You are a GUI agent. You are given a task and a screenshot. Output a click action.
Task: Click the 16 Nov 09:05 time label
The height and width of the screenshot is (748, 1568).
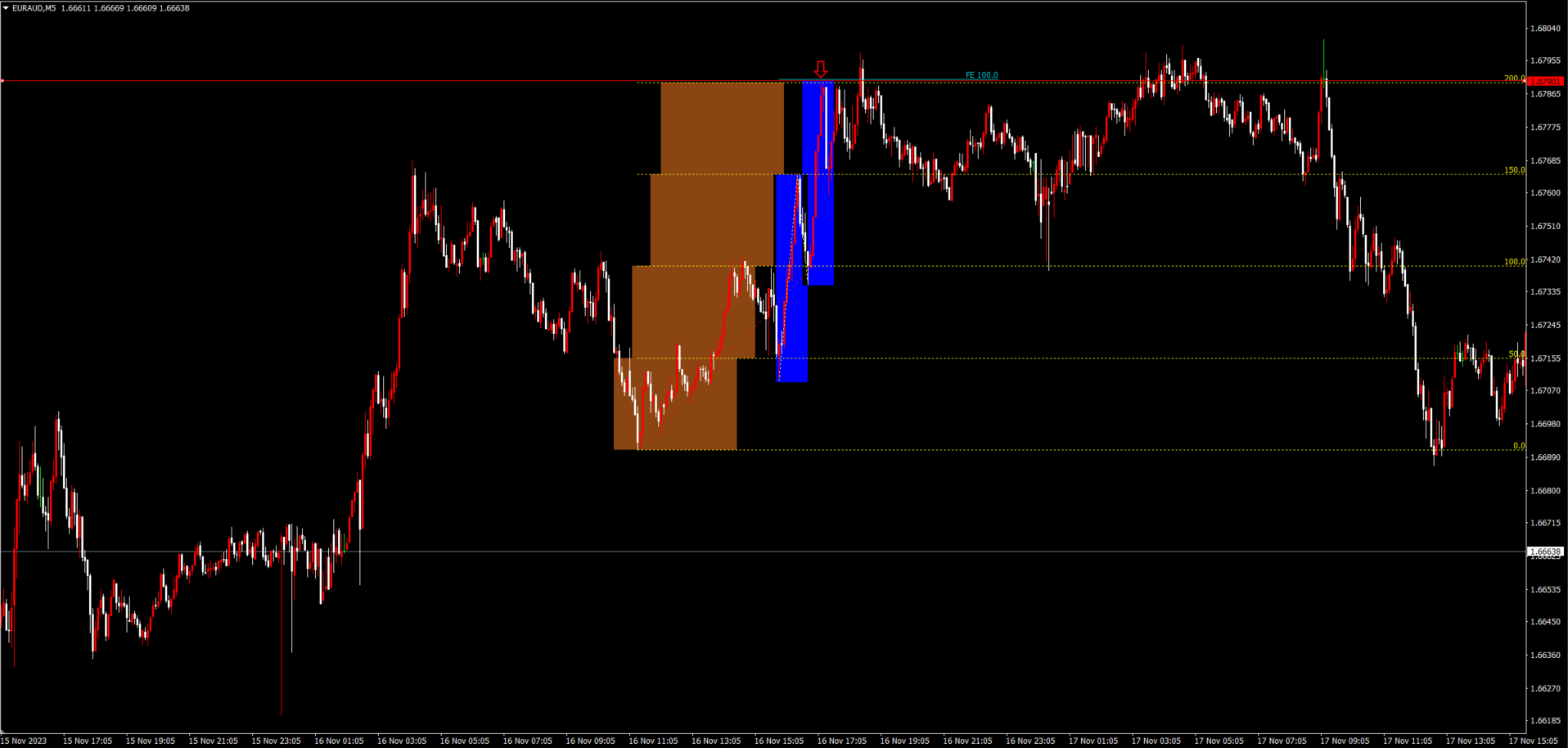click(591, 741)
